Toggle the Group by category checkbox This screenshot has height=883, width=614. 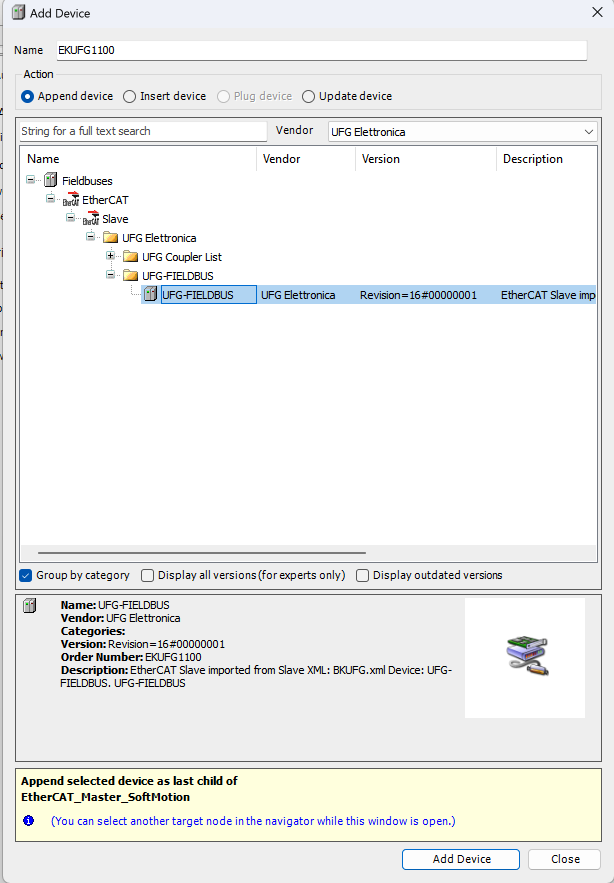point(25,575)
